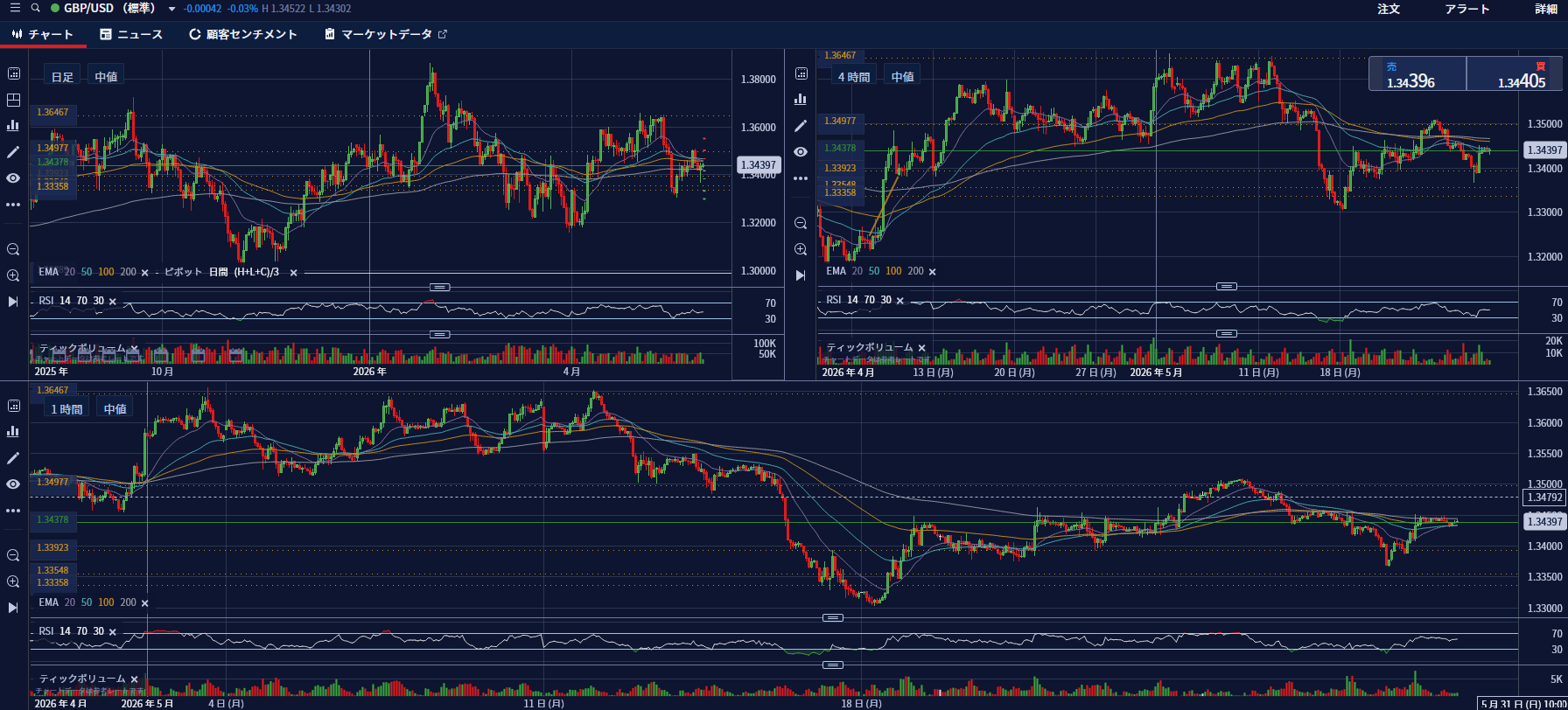Click the 売 sell price button

coord(1417,74)
